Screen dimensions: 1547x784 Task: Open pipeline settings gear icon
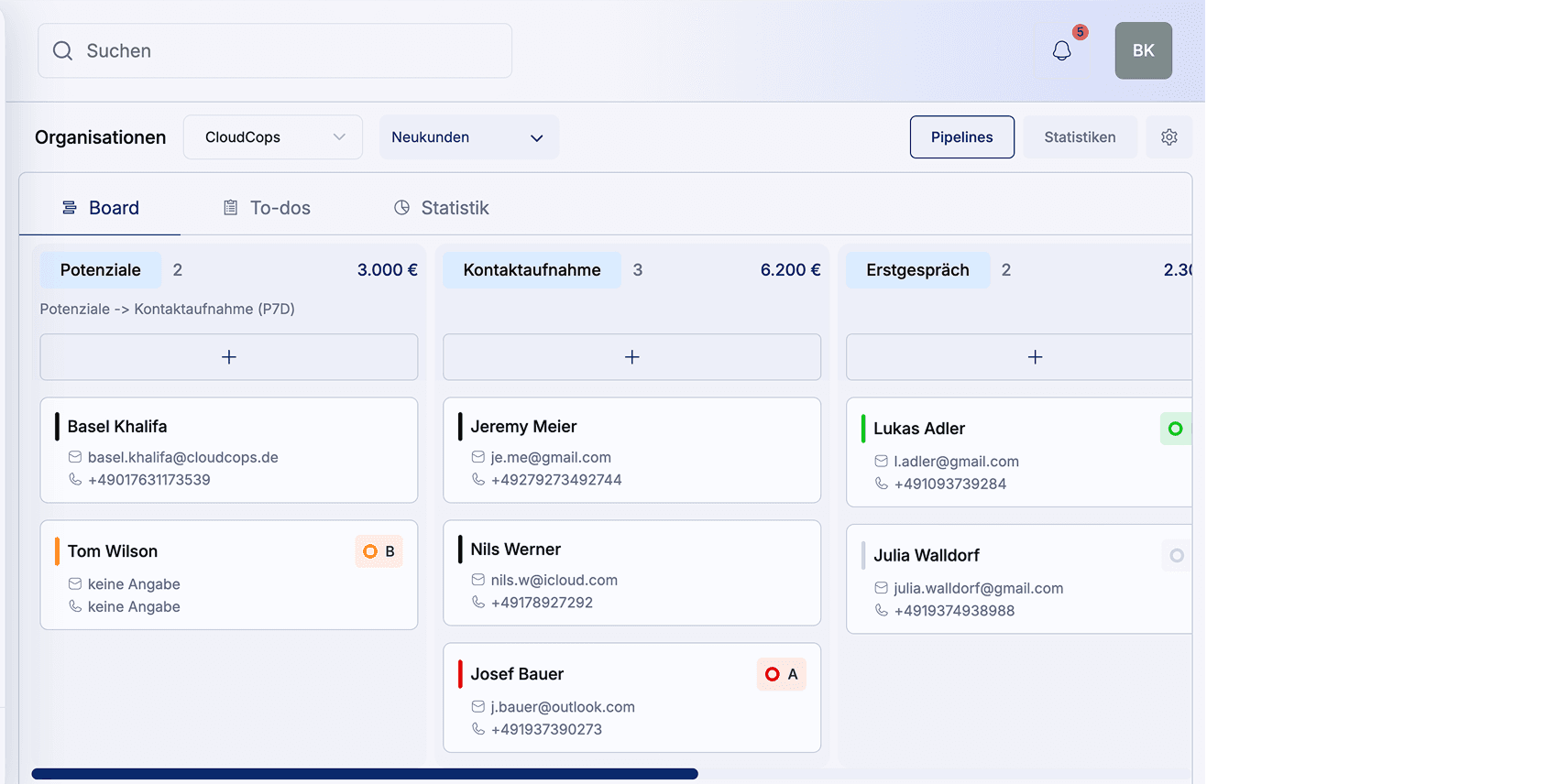click(x=1168, y=137)
